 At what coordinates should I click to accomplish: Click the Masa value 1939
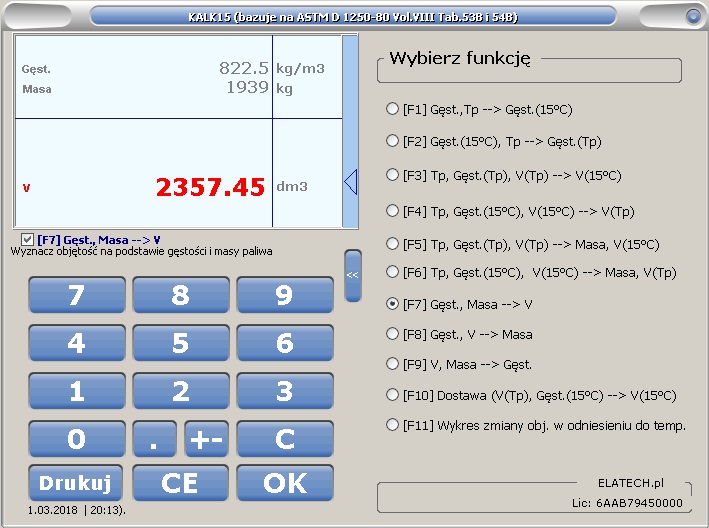pyautogui.click(x=247, y=87)
